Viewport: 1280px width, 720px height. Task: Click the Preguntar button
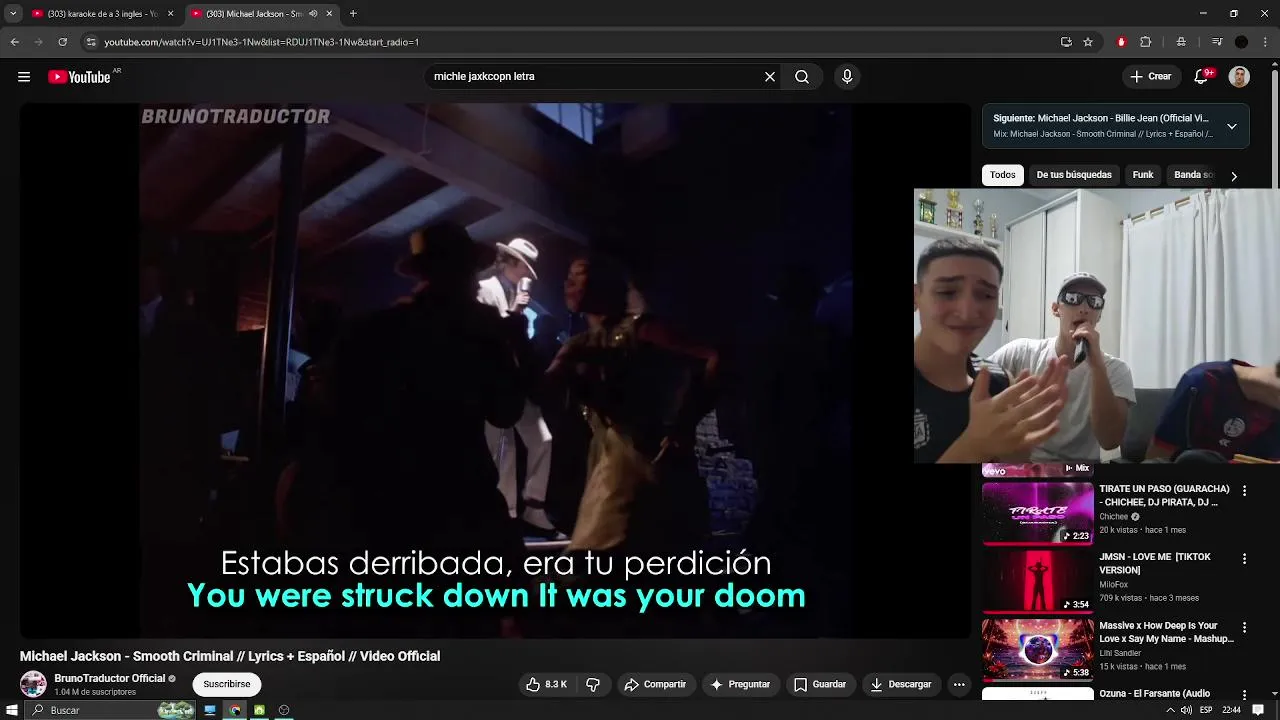click(740, 685)
